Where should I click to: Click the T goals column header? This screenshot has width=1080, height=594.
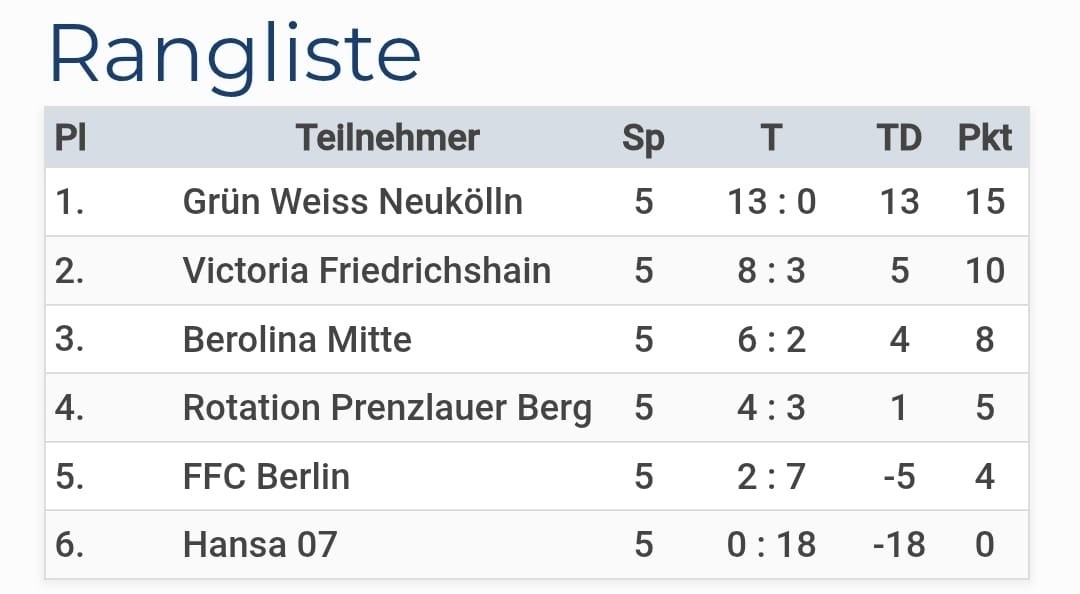(770, 138)
